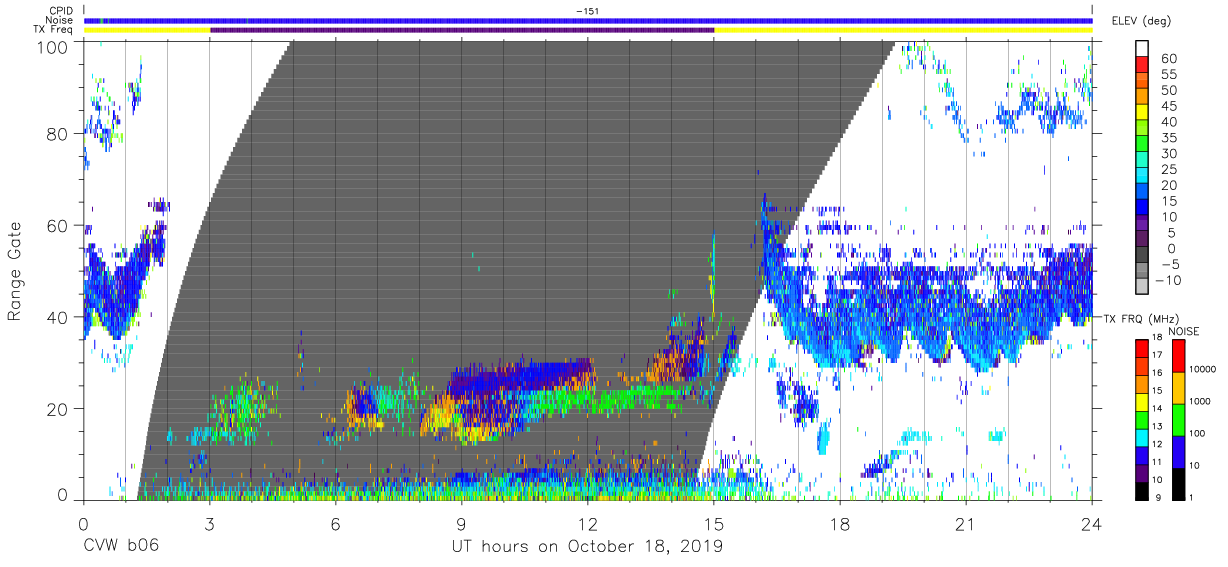Click the '25' label on the ELEV colorbar
The image size is (1228, 567).
pyautogui.click(x=1167, y=169)
